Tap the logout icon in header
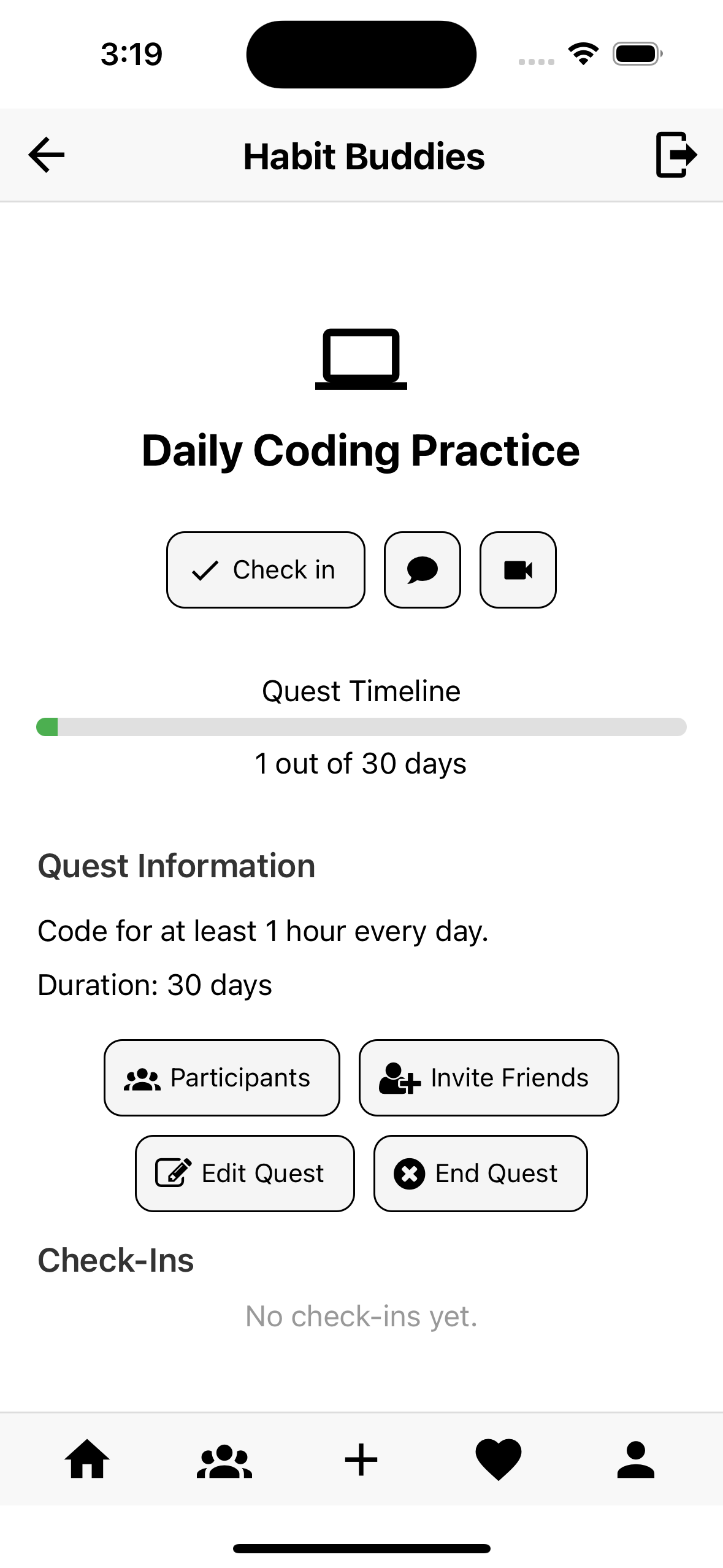 coord(676,155)
